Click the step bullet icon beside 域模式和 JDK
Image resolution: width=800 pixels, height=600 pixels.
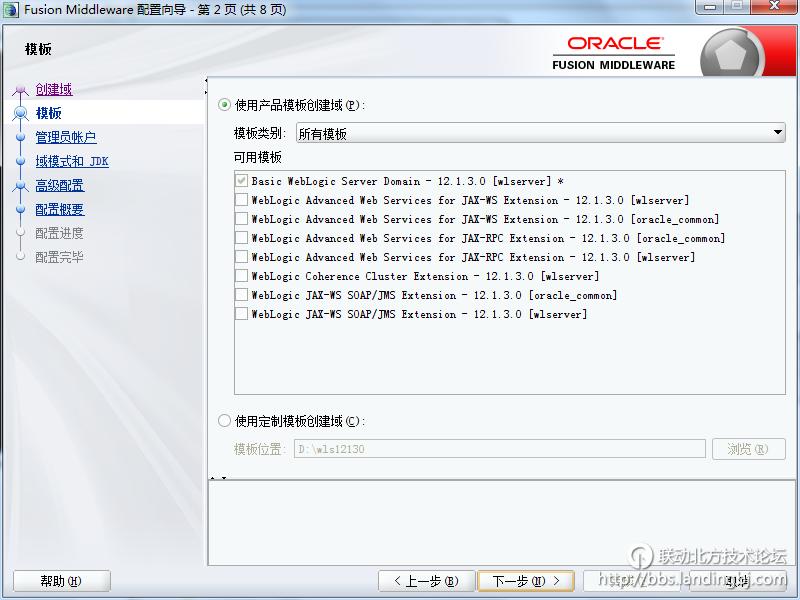coord(20,161)
